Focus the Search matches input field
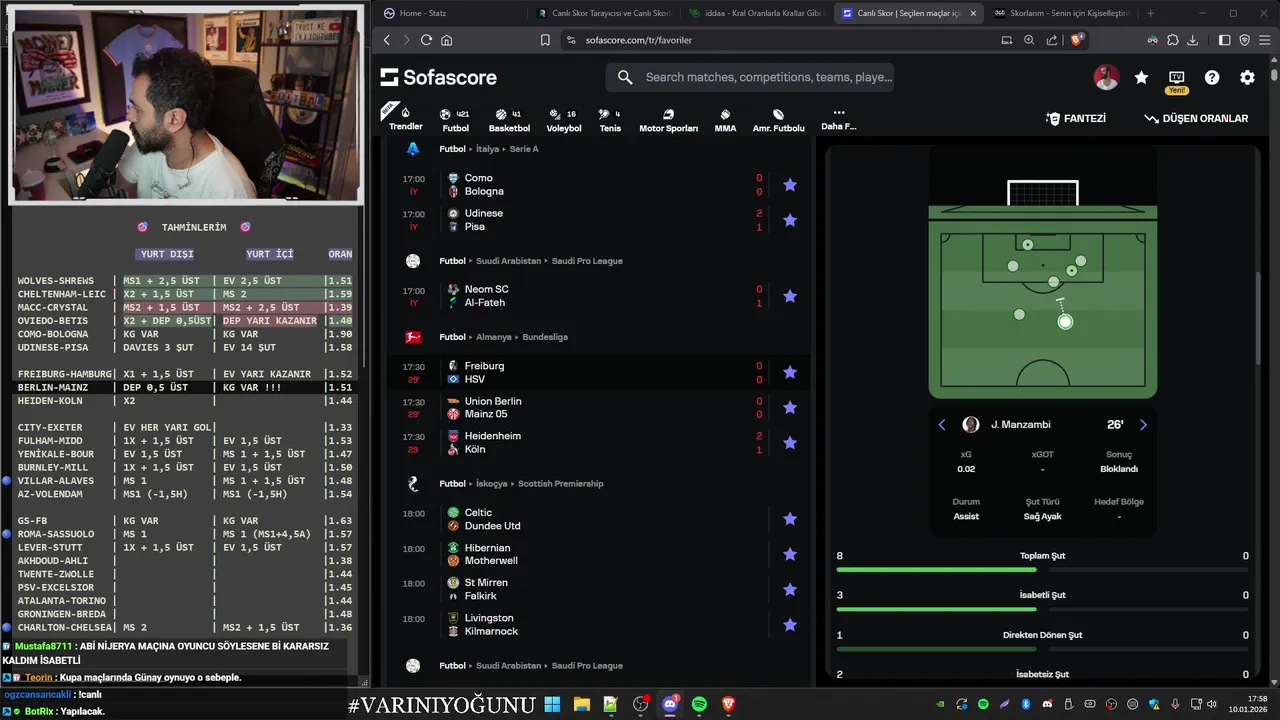The width and height of the screenshot is (1280, 720). click(x=750, y=77)
